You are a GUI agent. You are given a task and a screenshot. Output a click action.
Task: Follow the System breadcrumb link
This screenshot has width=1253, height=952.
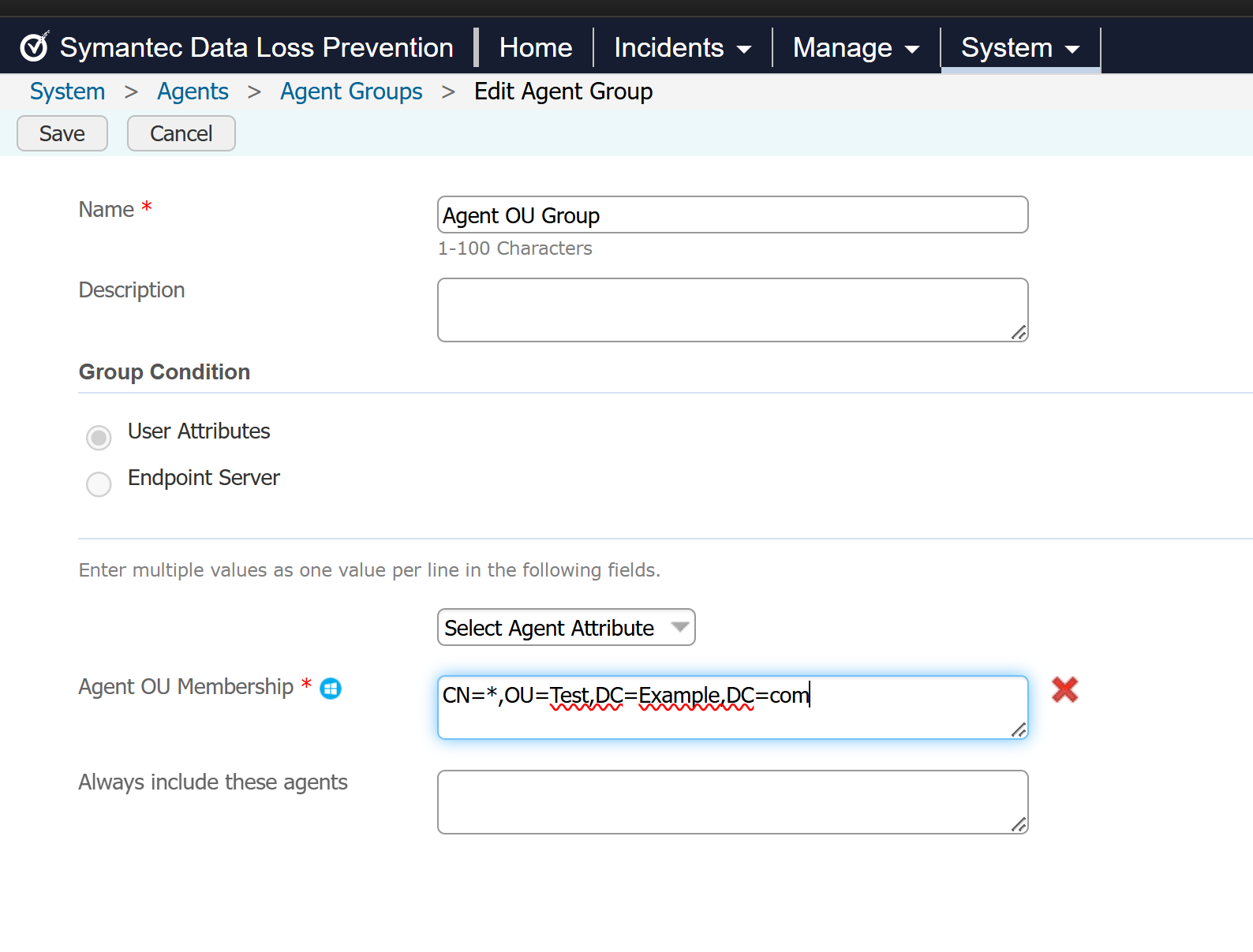pyautogui.click(x=67, y=91)
